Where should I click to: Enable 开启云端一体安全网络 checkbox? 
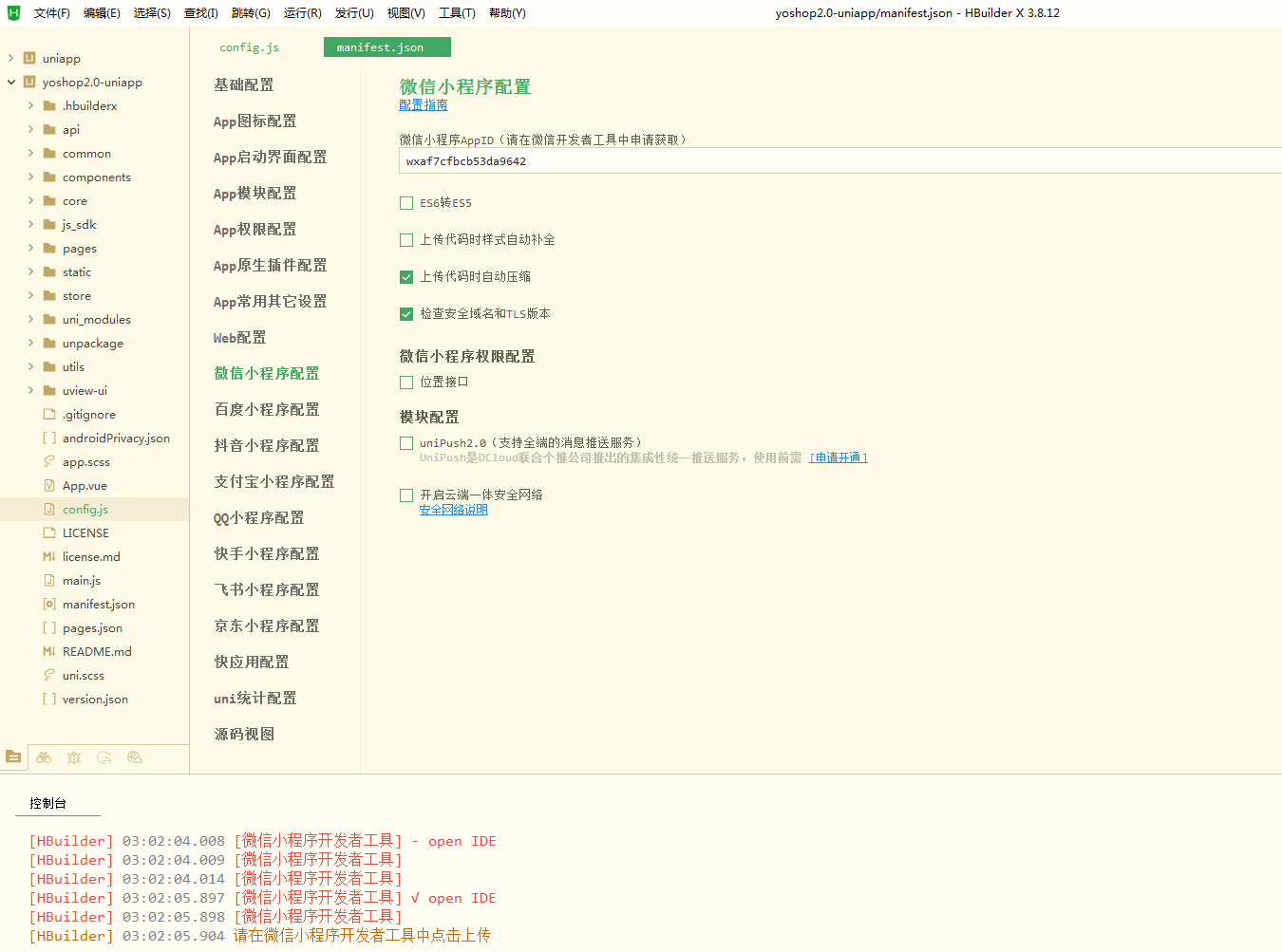click(x=406, y=495)
